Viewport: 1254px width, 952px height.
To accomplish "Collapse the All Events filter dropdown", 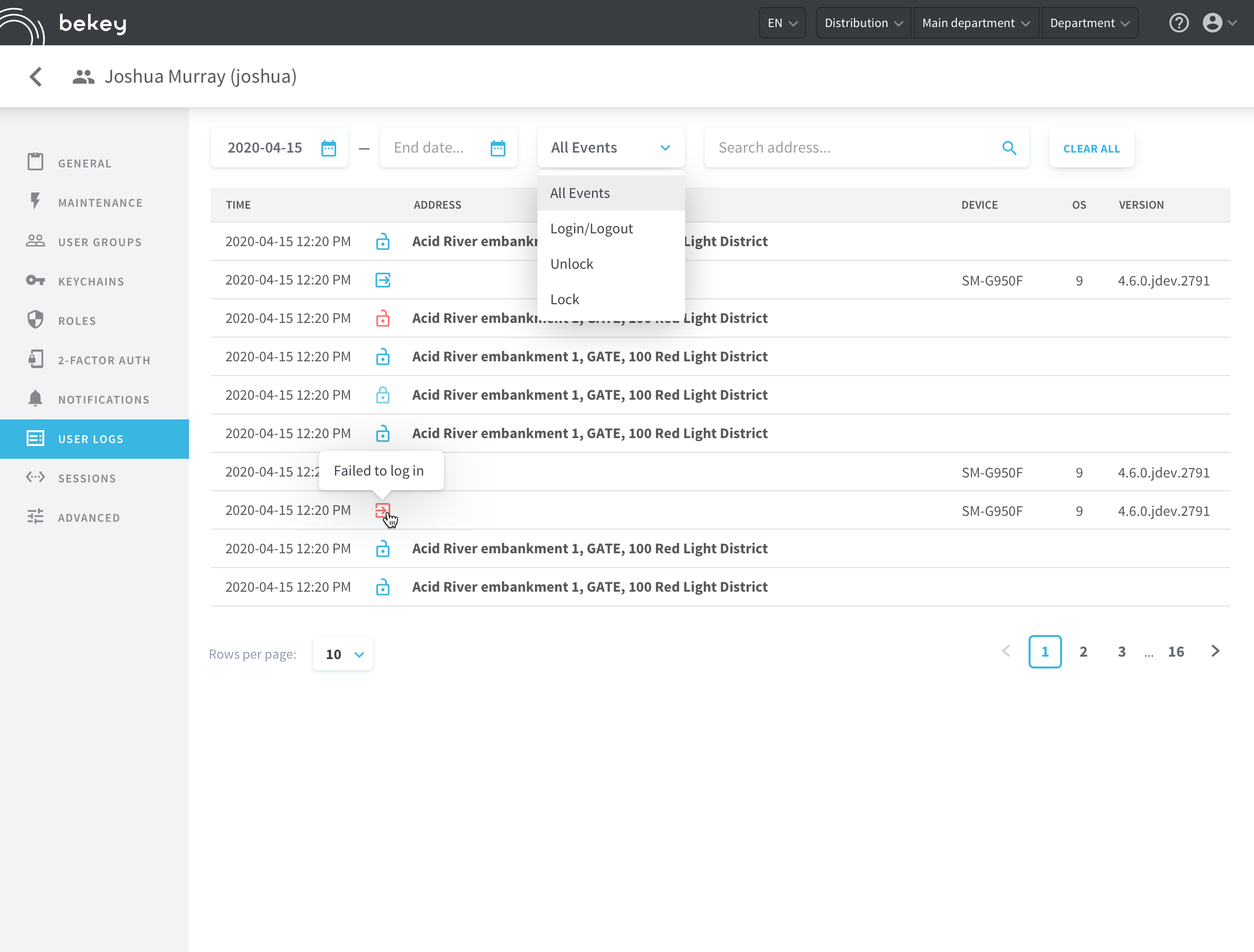I will point(611,148).
